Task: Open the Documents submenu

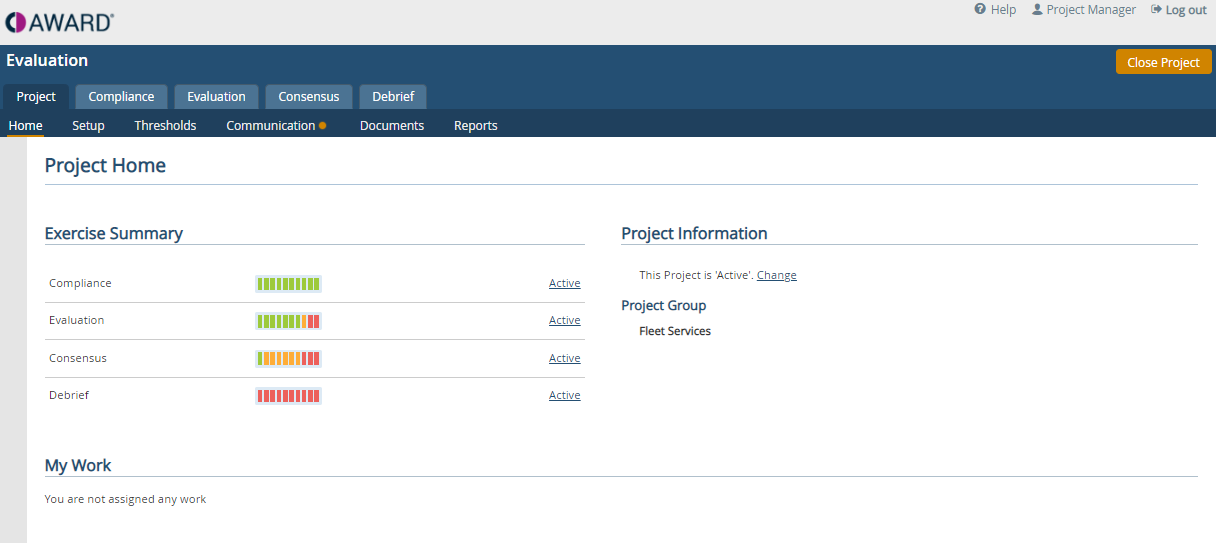Action: [392, 126]
